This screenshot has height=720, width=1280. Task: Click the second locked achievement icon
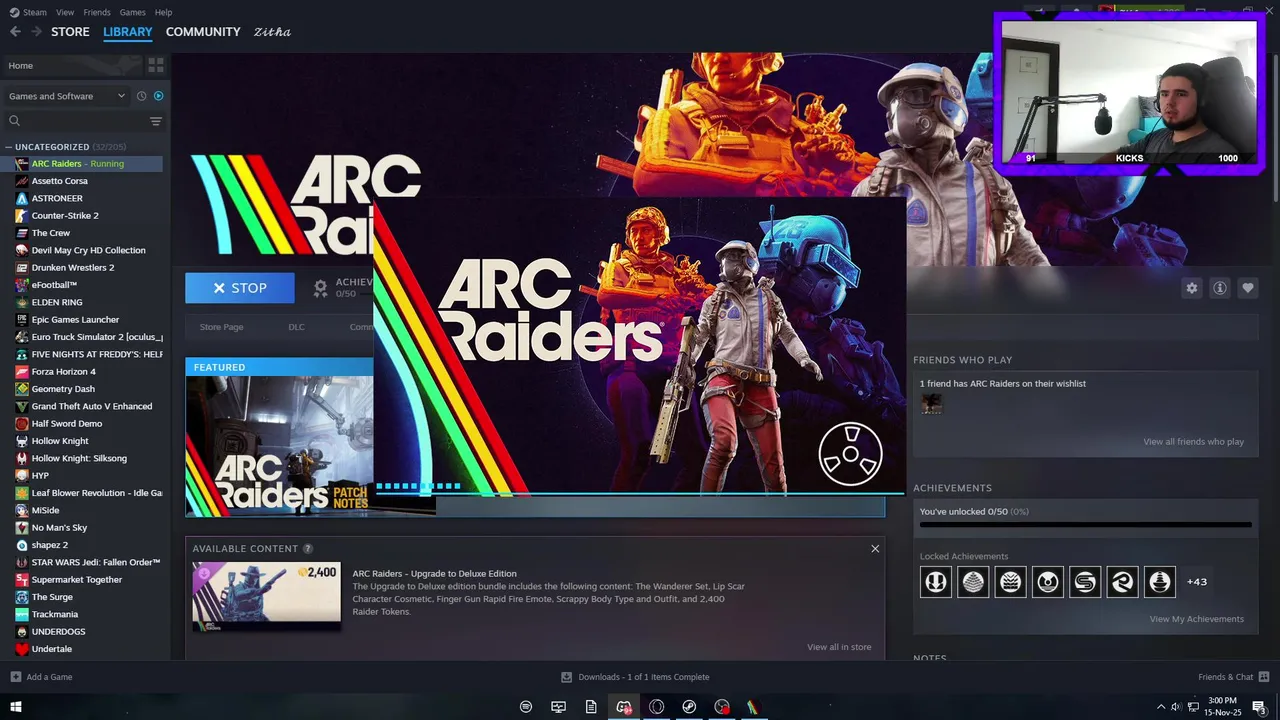[x=973, y=582]
